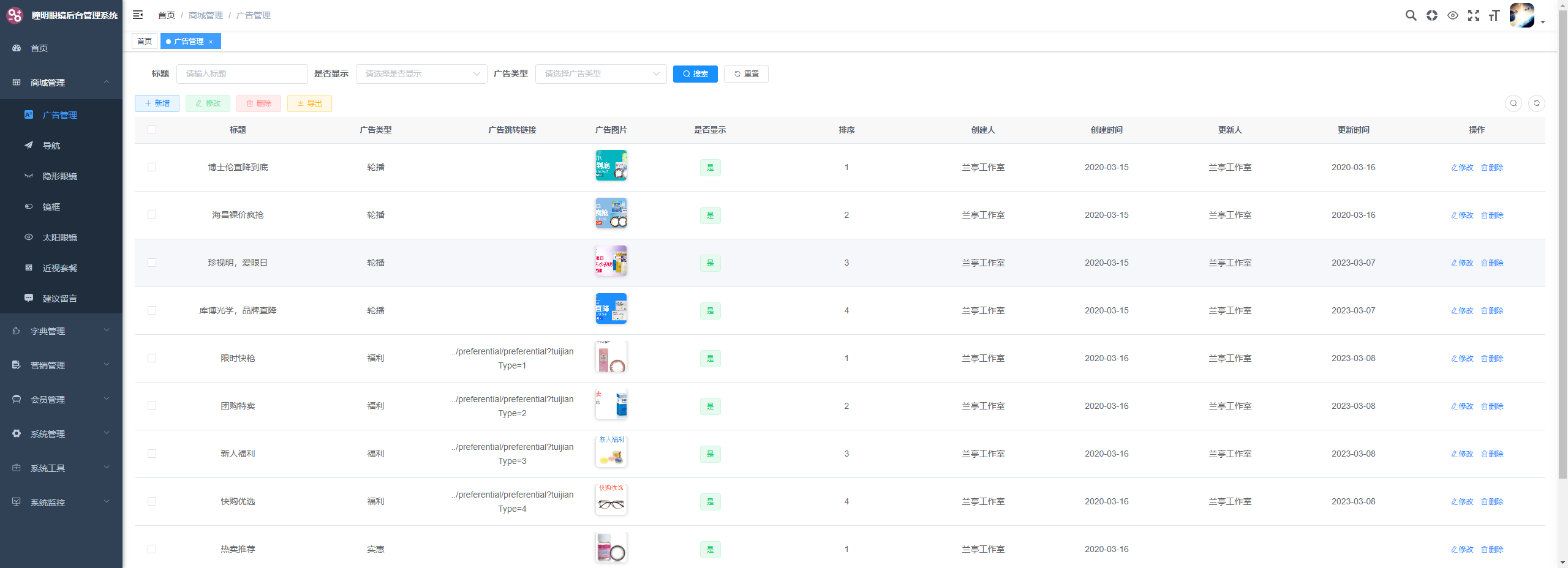Open 广告管理 in the sidebar
This screenshot has height=568, width=1568.
(61, 114)
